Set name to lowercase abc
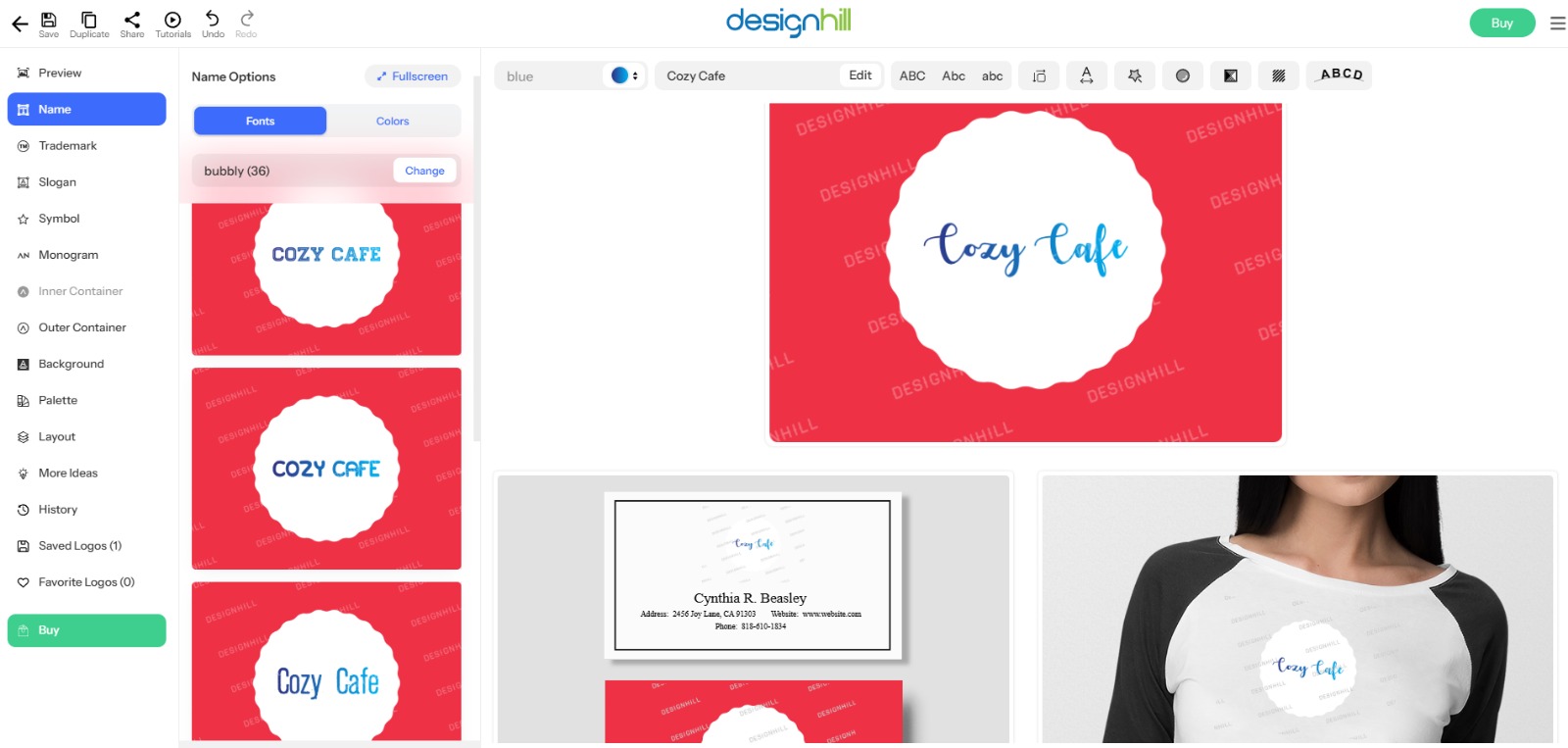Screen dimensions: 1568x748 tap(992, 75)
